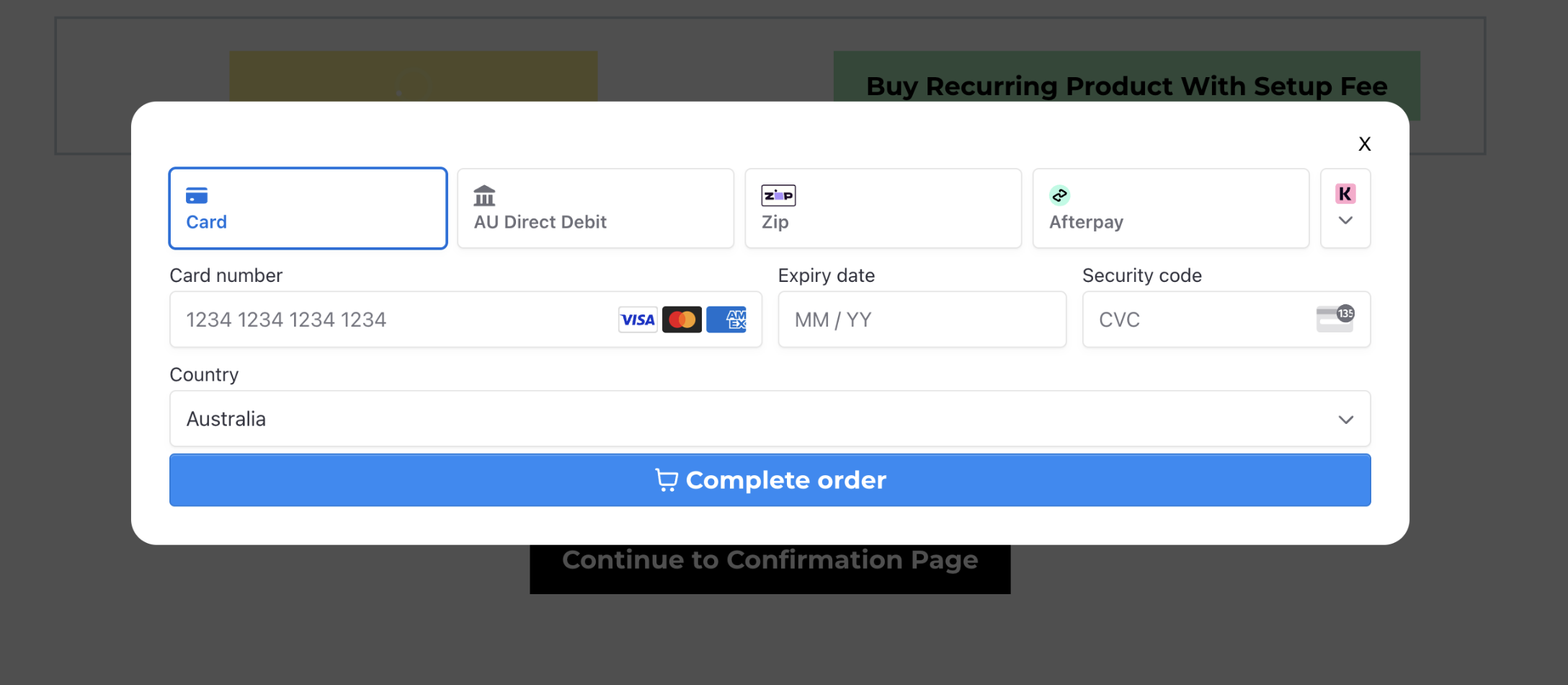Image resolution: width=1568 pixels, height=685 pixels.
Task: Click the Visa card logo
Action: [638, 319]
